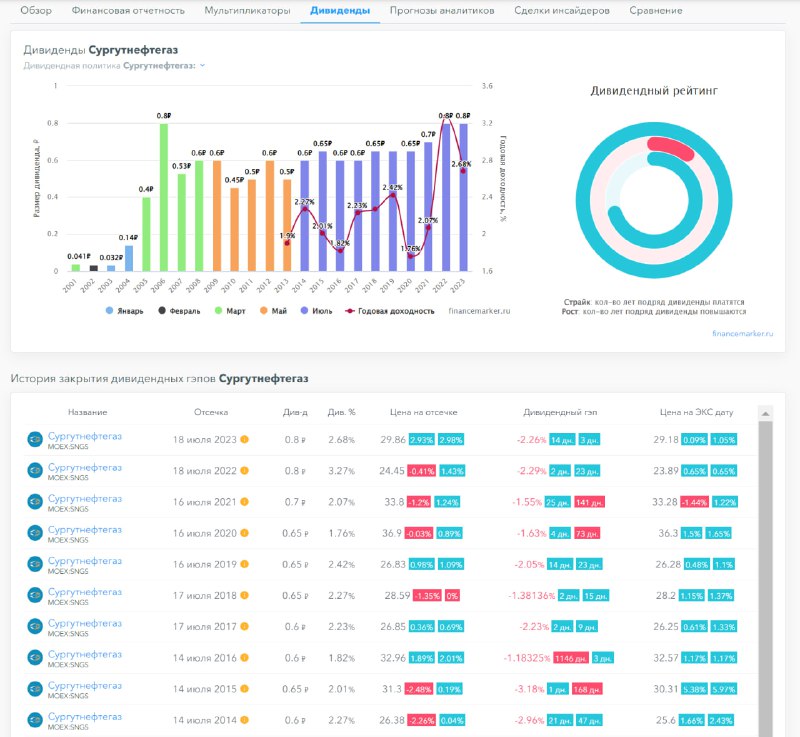
Task: Click the -3.18% dividend gap value
Action: [x=529, y=689]
